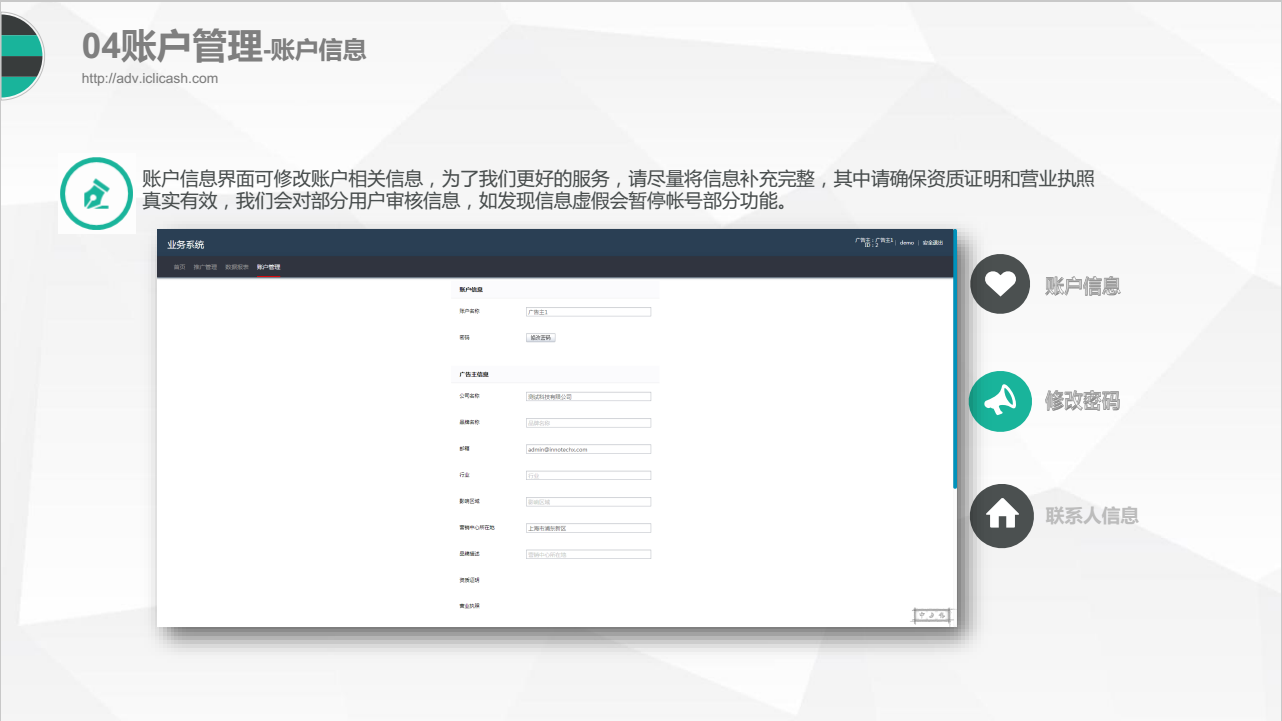Click the leftmost icon in the bottom-right mini toolbar
This screenshot has width=1282, height=721.
[922, 615]
